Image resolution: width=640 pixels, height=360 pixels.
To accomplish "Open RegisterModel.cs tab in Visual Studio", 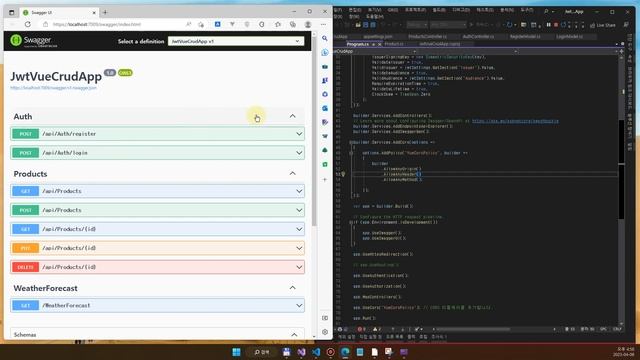I will pyautogui.click(x=525, y=37).
